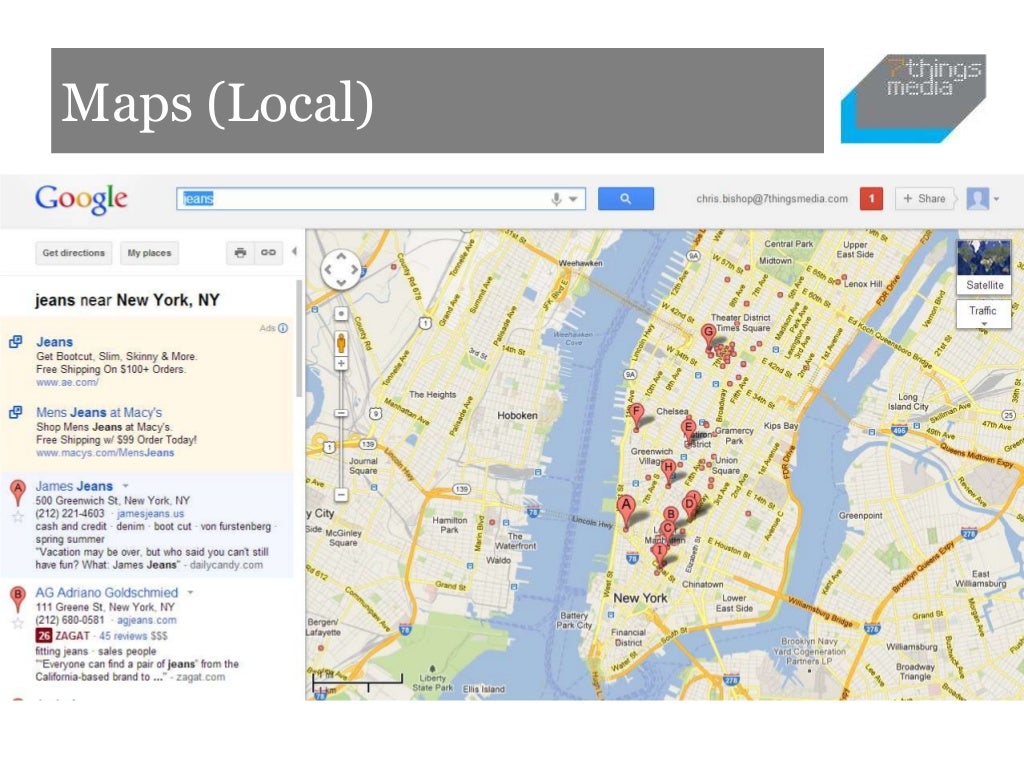Open My places
Image resolution: width=1024 pixels, height=768 pixels.
149,253
